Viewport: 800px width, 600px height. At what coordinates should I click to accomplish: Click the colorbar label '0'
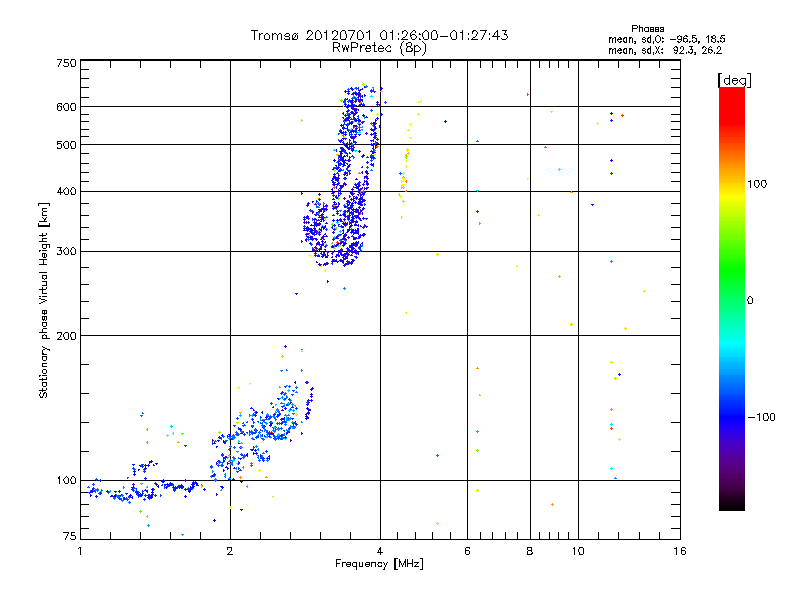tap(749, 301)
